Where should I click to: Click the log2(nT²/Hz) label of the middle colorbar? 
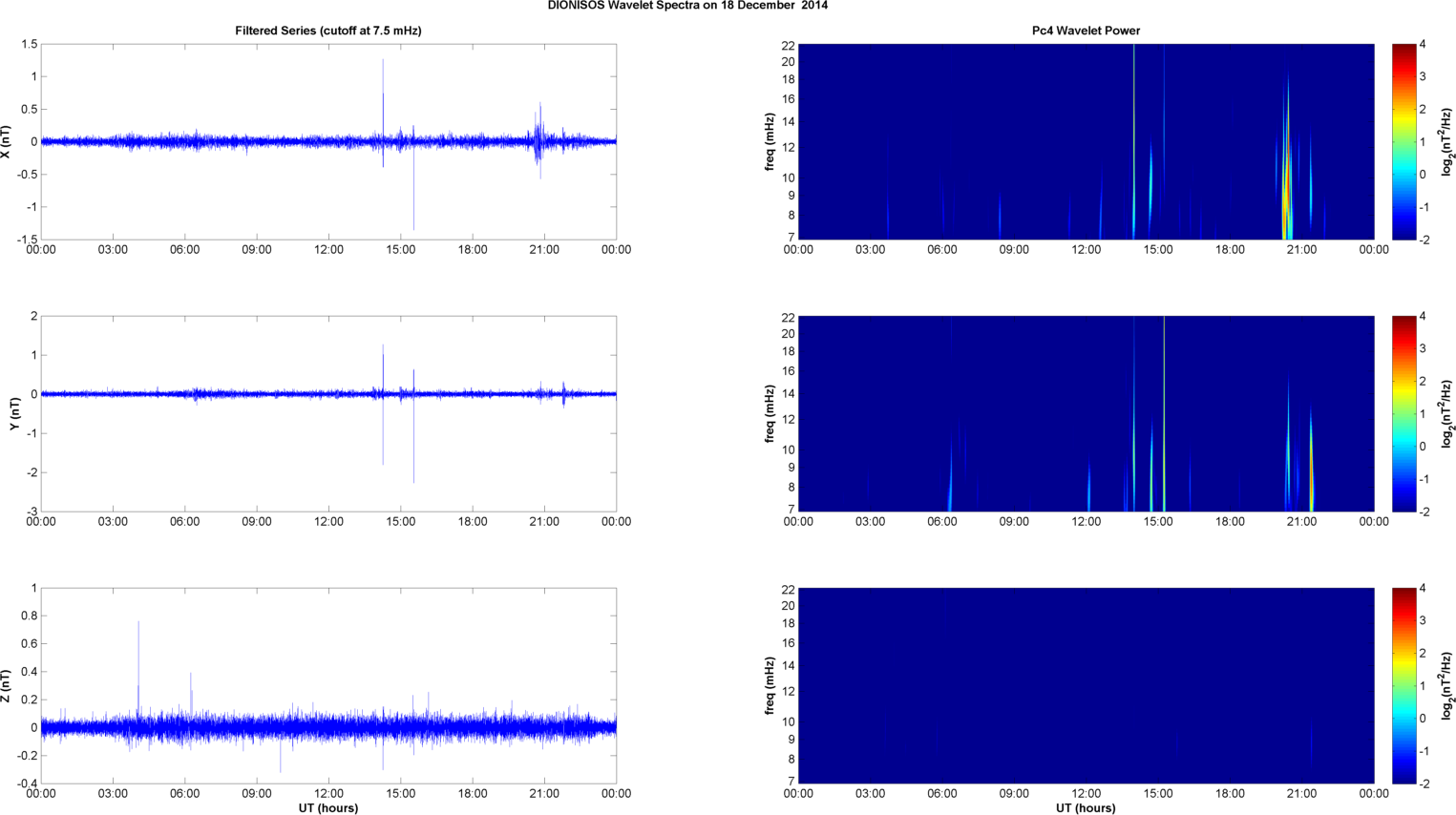(x=1447, y=413)
